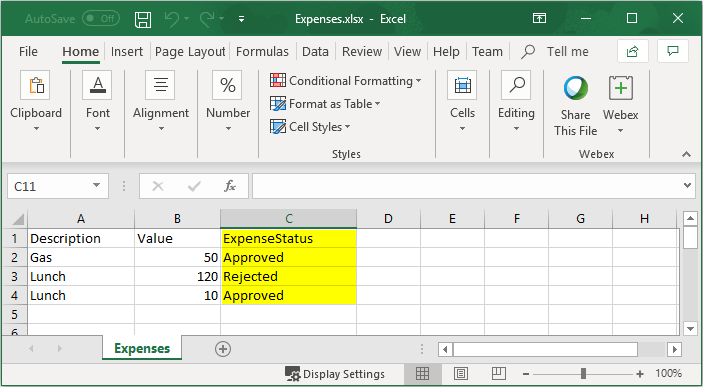Open the Team tab
The image size is (703, 387).
click(x=487, y=52)
